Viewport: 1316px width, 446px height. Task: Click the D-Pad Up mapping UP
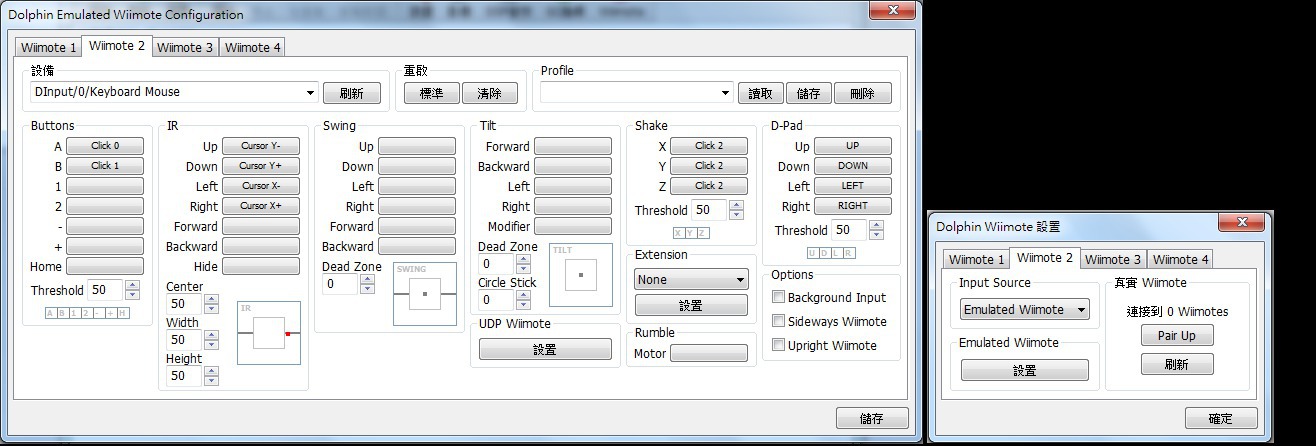pos(853,146)
